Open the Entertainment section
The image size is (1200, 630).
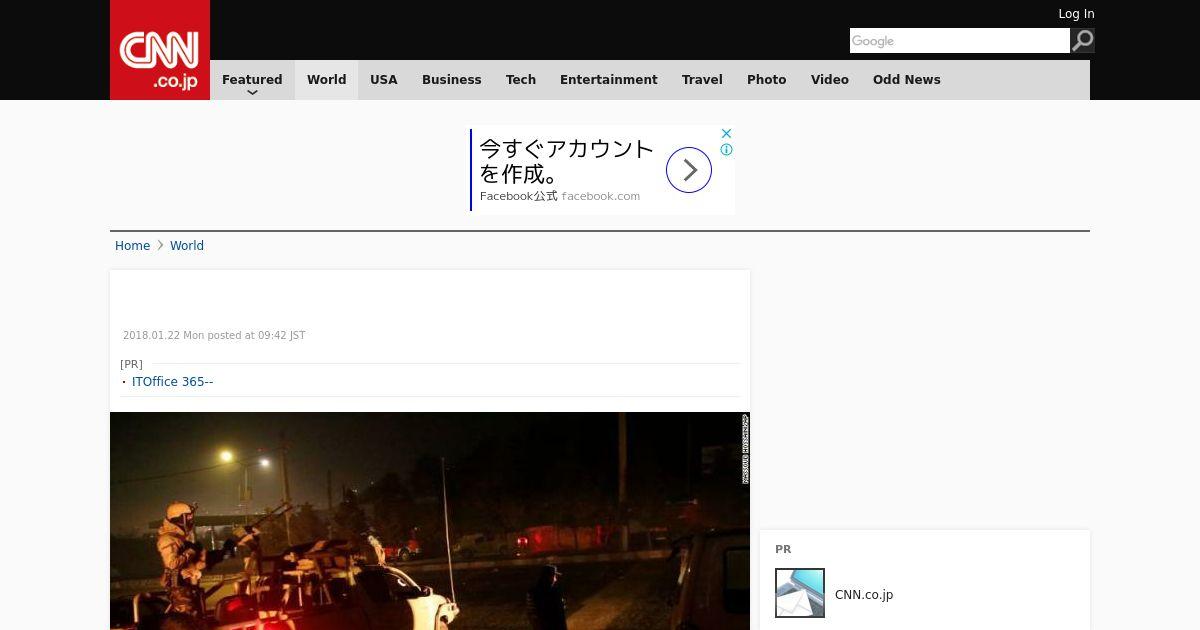pos(609,80)
